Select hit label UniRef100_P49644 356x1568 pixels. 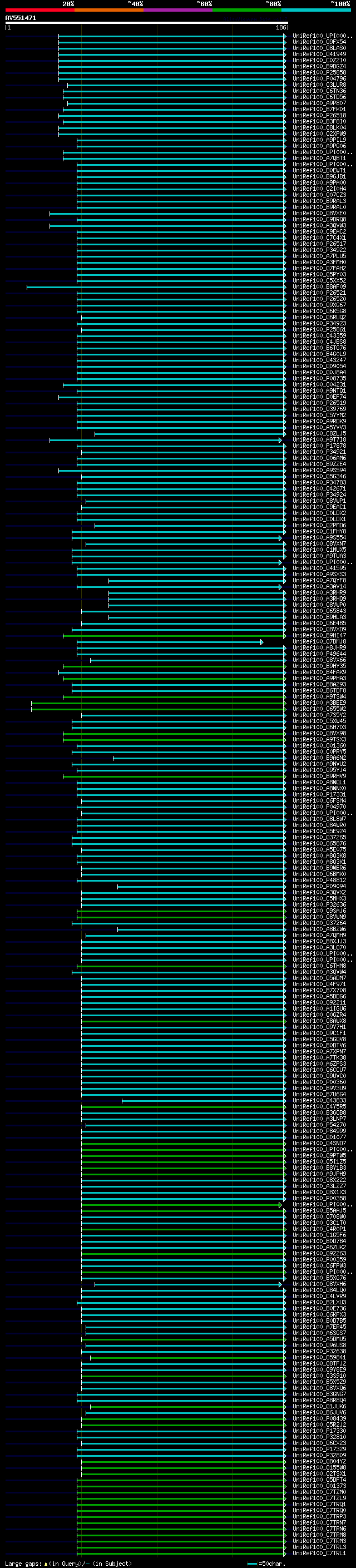pos(319,654)
